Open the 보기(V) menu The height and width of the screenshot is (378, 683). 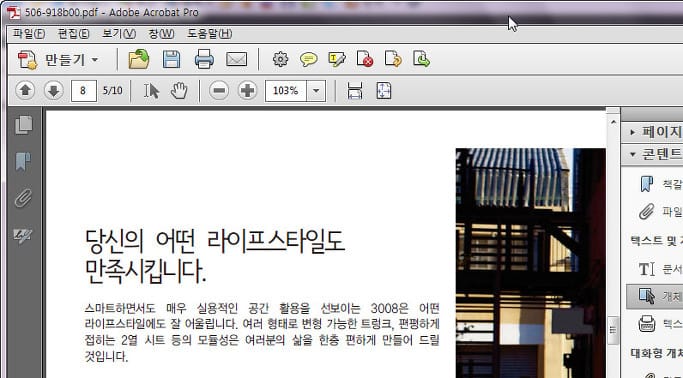coord(119,34)
